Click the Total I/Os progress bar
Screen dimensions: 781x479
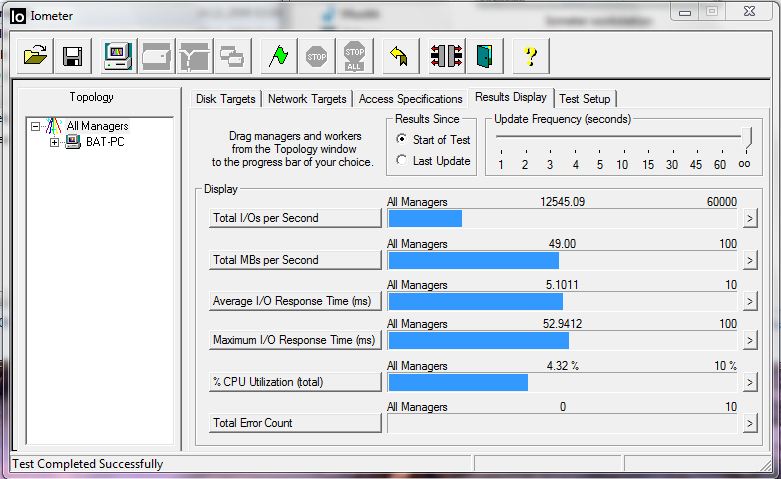pos(562,219)
